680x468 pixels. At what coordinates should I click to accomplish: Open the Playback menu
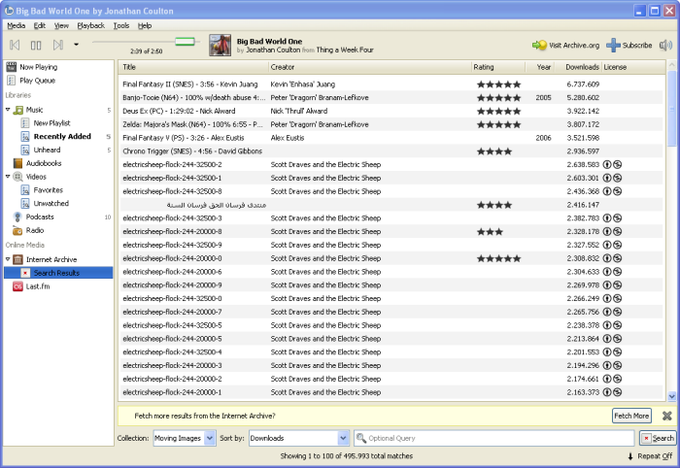point(91,26)
